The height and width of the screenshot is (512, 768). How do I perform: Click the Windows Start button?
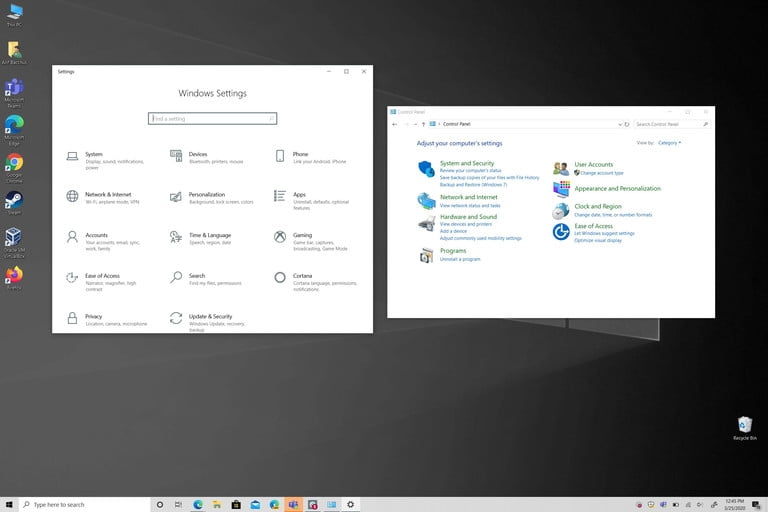click(9, 505)
